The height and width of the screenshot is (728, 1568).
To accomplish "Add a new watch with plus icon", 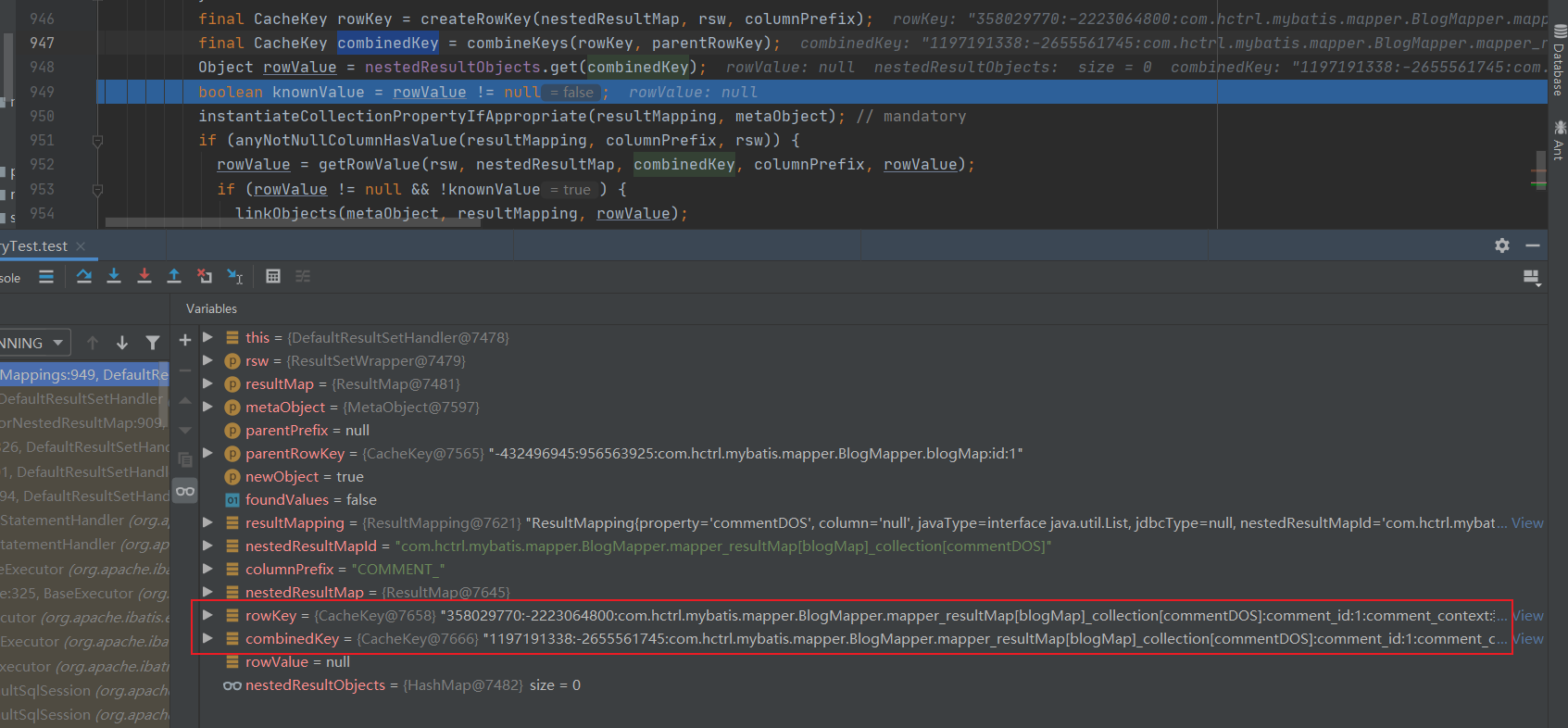I will point(185,340).
